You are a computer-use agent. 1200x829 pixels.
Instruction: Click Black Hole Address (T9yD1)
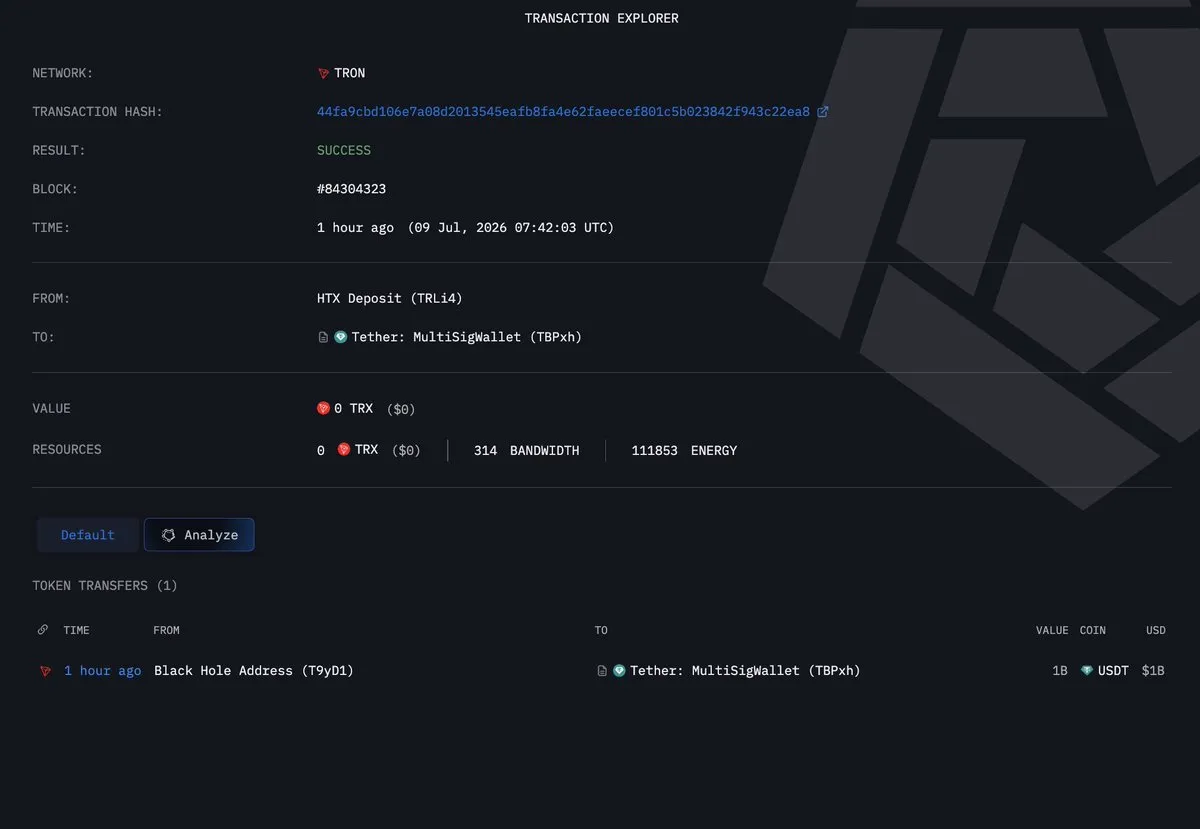point(254,671)
